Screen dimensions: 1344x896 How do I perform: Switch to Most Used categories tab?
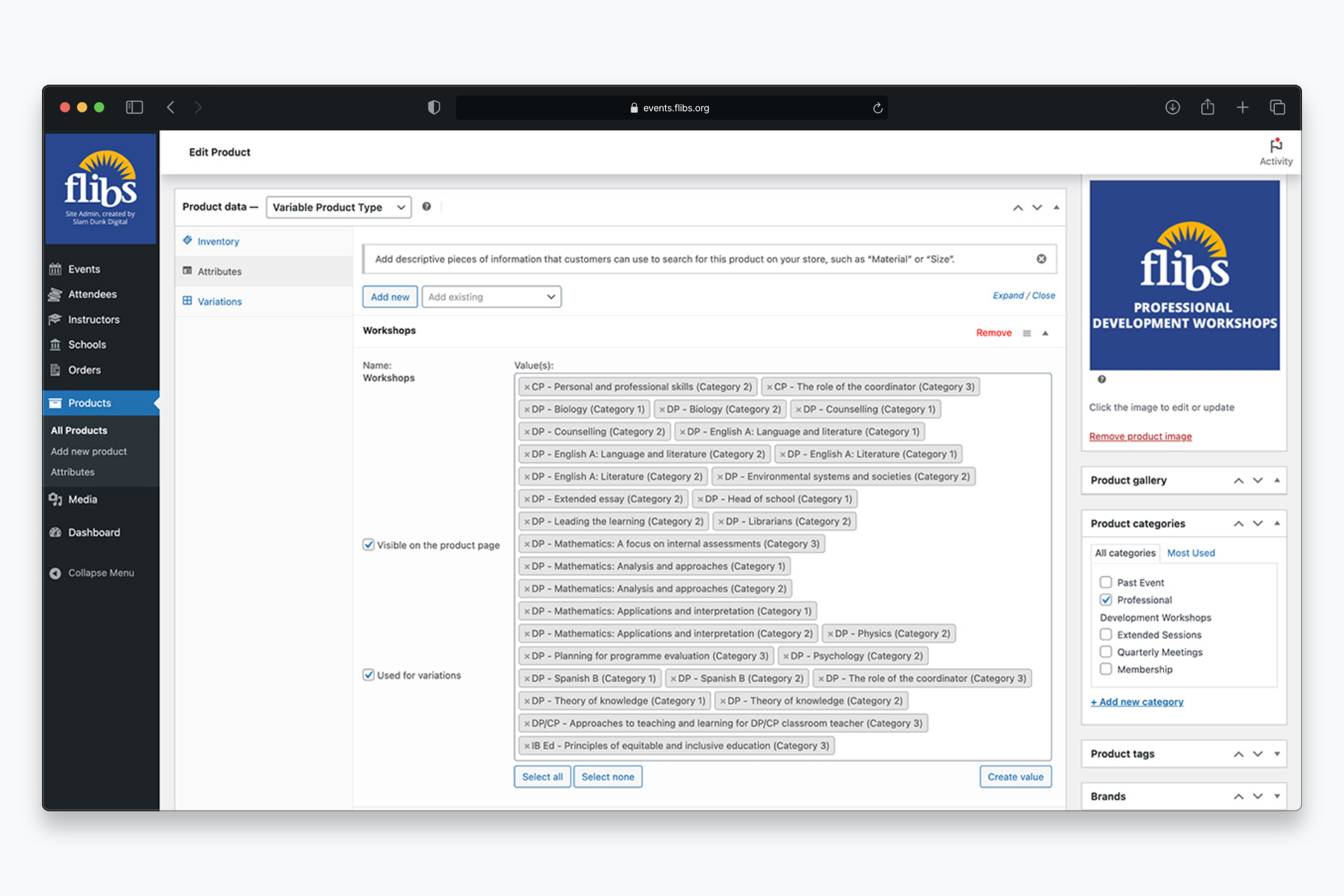click(x=1191, y=553)
